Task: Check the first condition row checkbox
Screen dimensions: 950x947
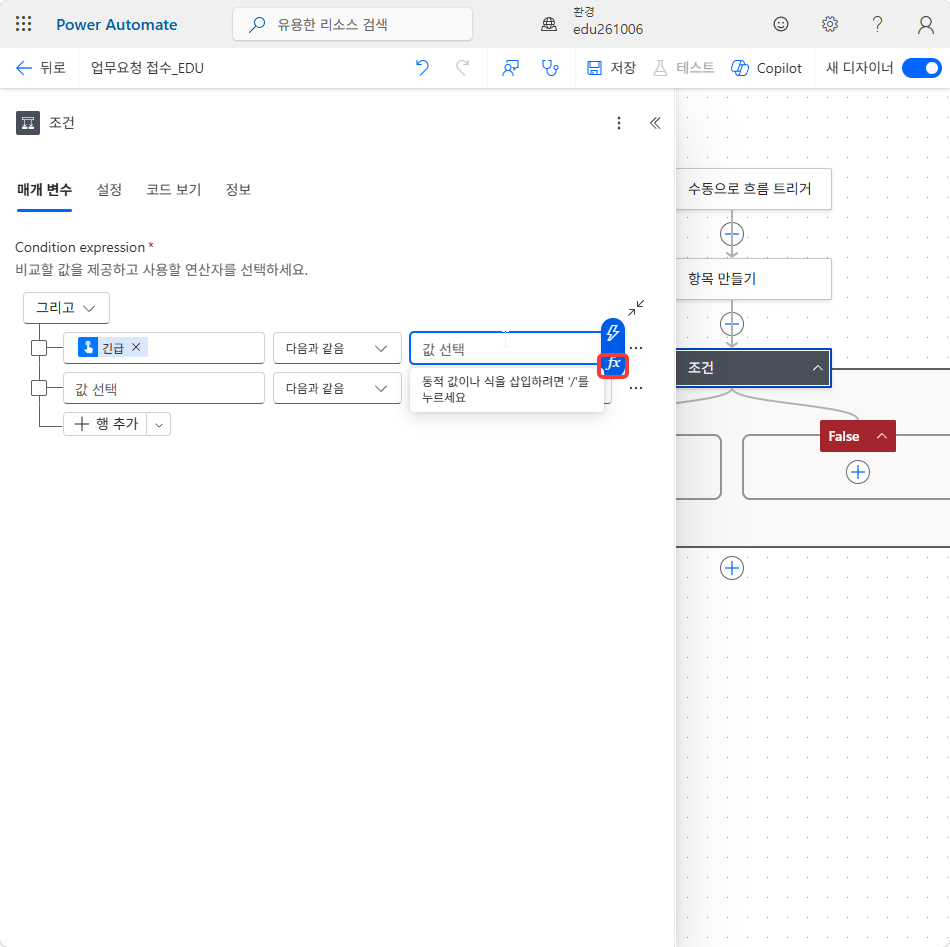Action: tap(39, 348)
